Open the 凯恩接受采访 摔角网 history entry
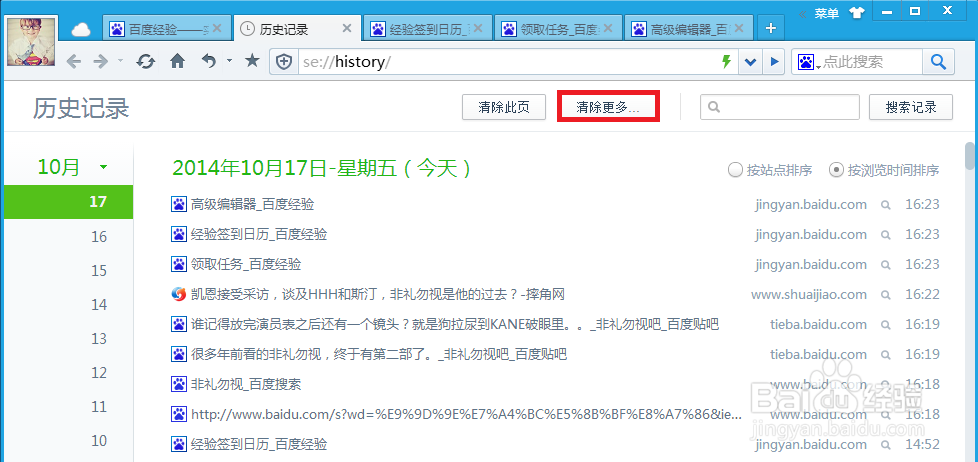Screen dimensions: 978x462 coord(377,294)
